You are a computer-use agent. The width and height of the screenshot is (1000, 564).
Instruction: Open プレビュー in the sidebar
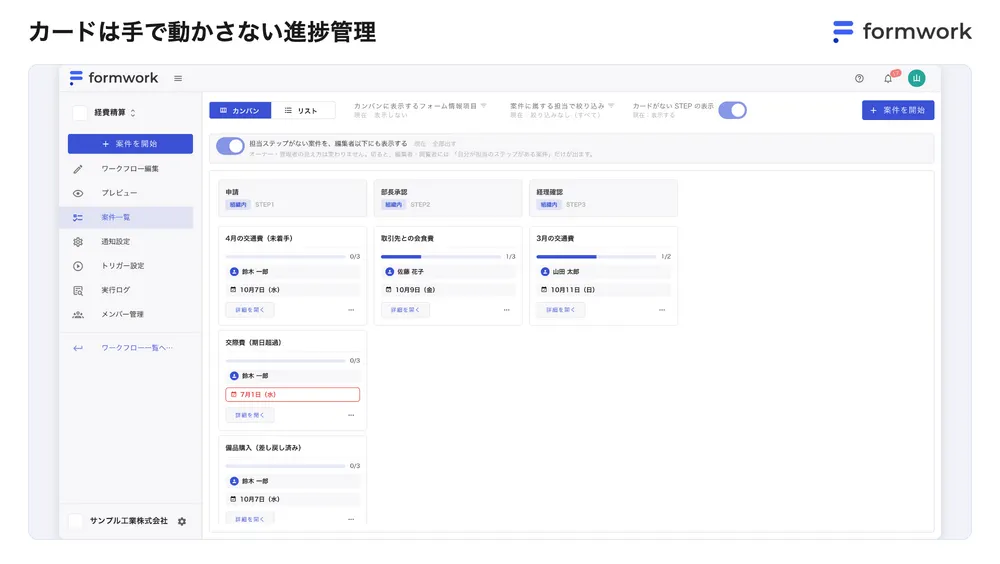tap(119, 193)
